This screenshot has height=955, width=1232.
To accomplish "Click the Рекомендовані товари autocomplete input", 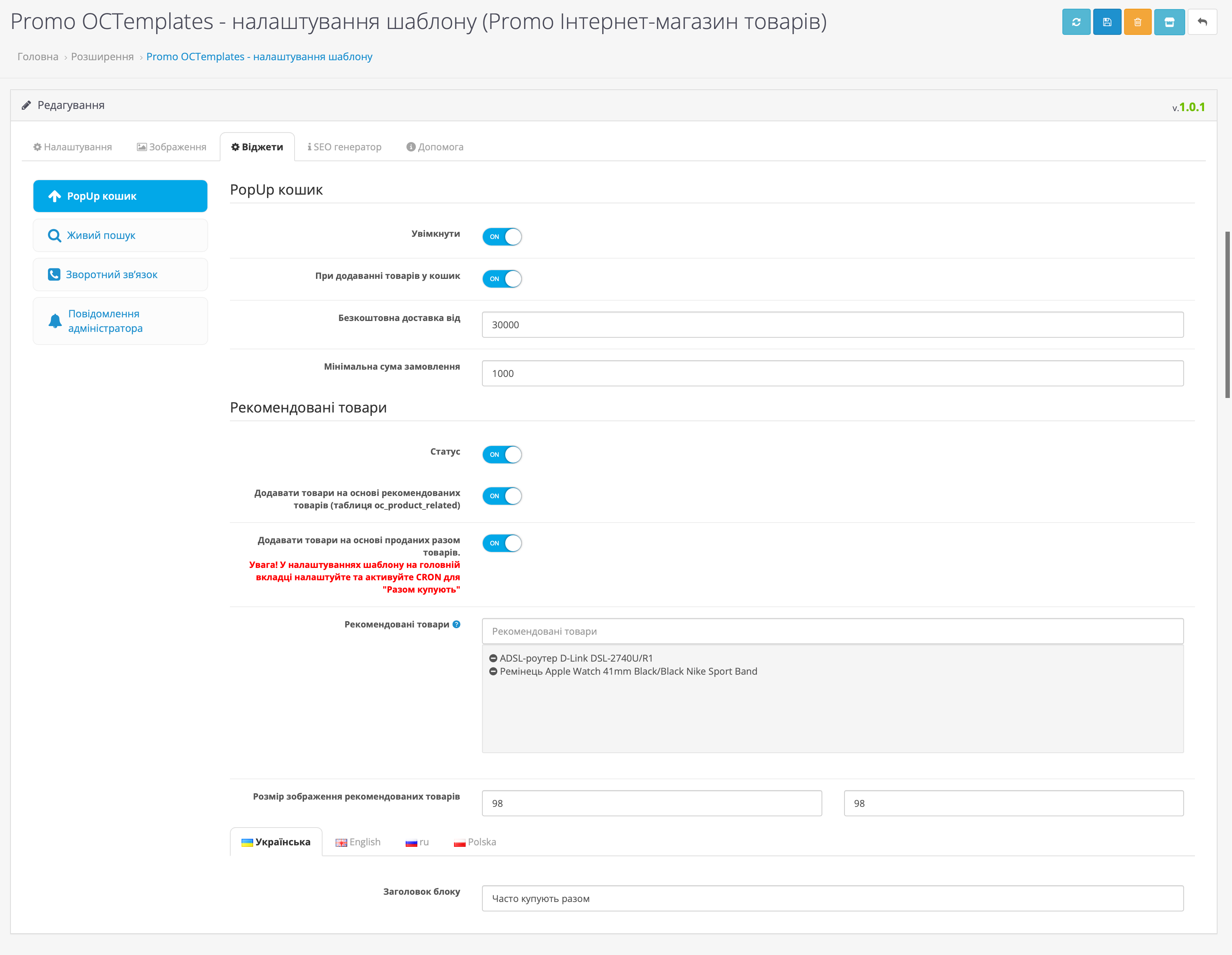I will [832, 631].
